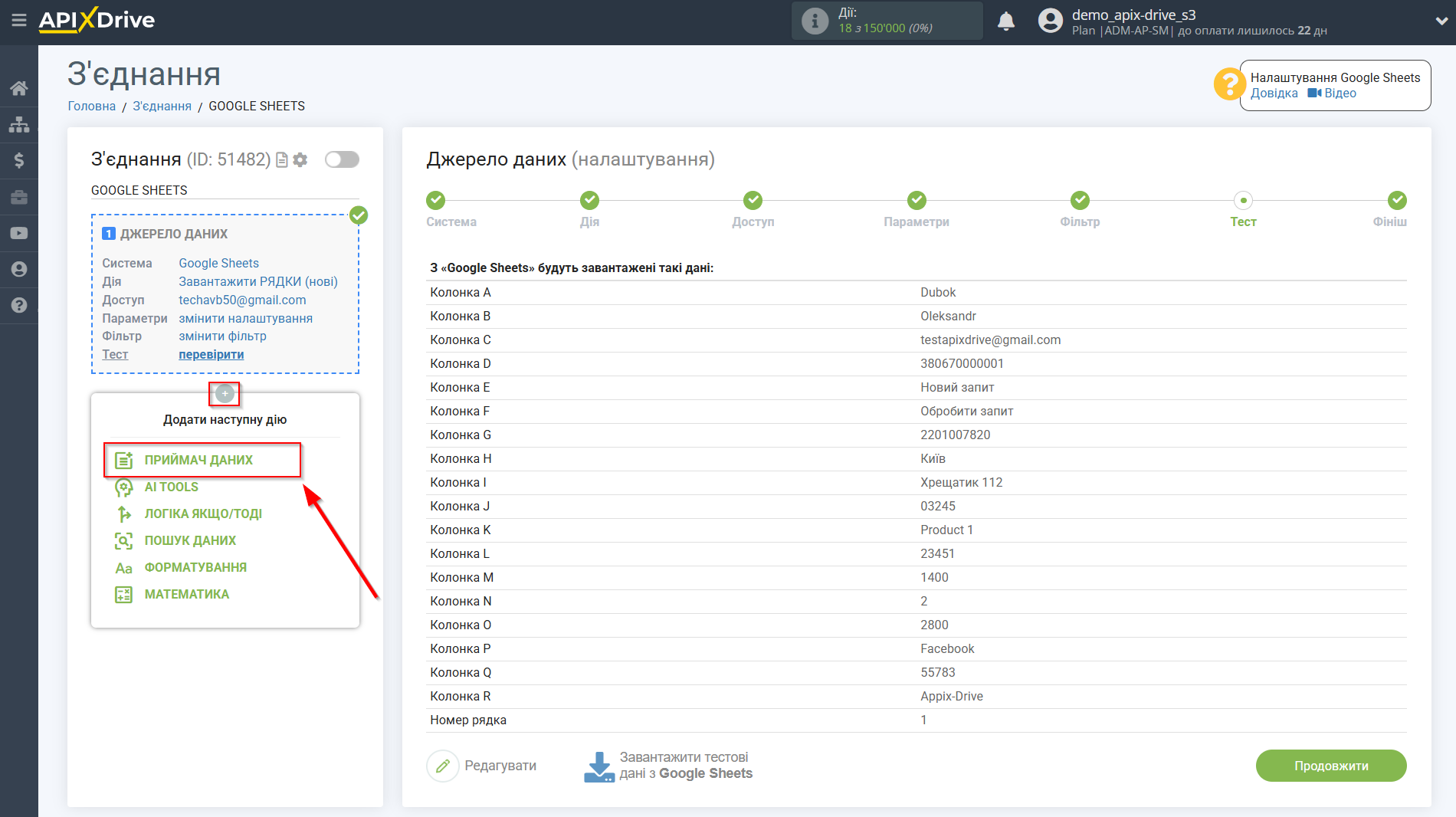This screenshot has height=817, width=1456.
Task: Select ФОРМАТУВАННЯ menu item
Action: tap(195, 567)
